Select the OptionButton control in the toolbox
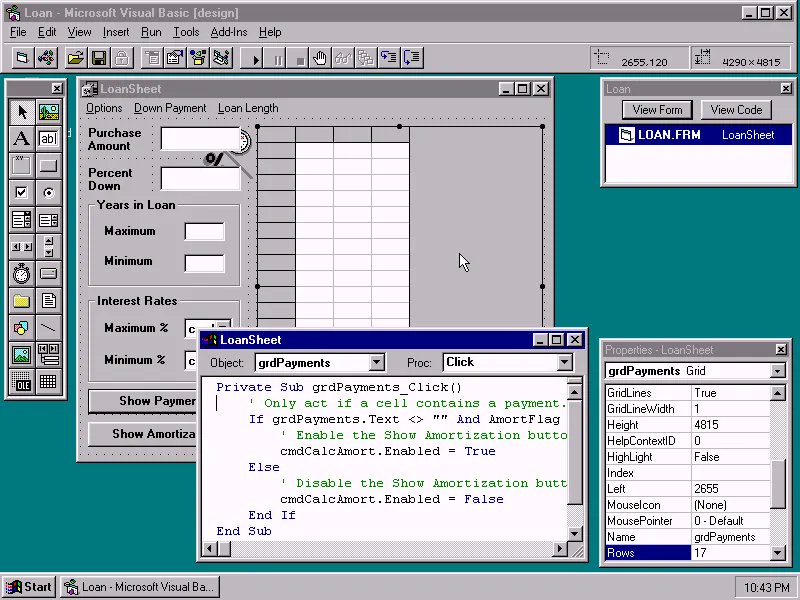 point(49,192)
